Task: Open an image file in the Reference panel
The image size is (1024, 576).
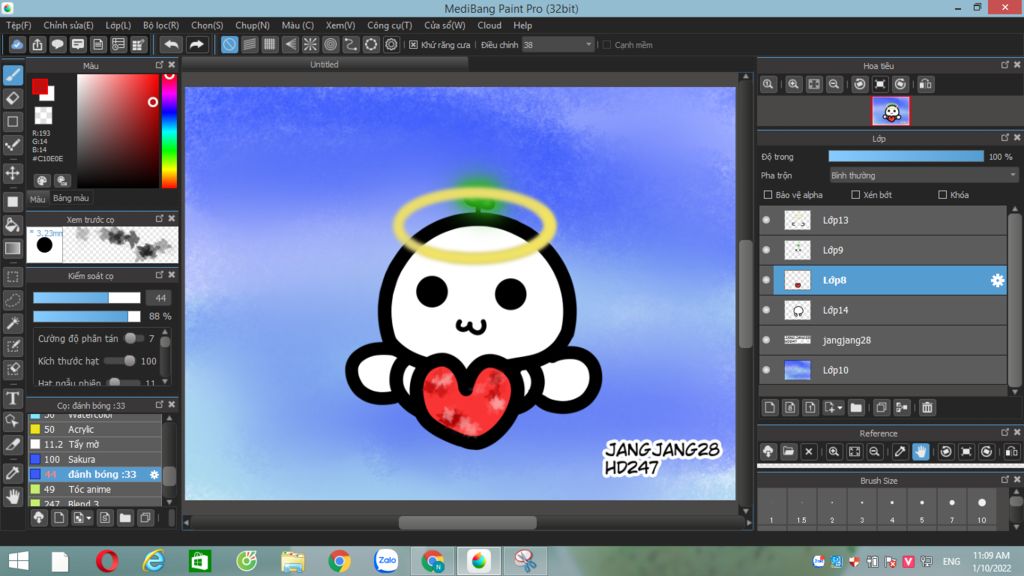Action: click(x=788, y=451)
